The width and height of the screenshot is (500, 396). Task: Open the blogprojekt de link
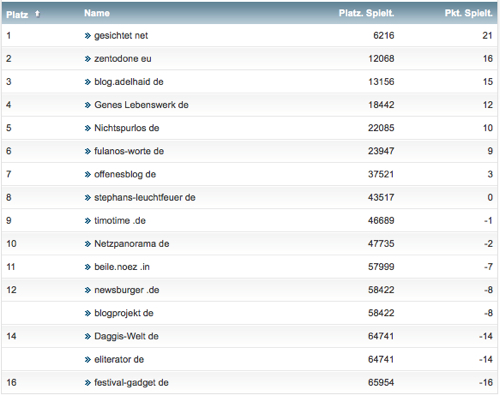124,313
